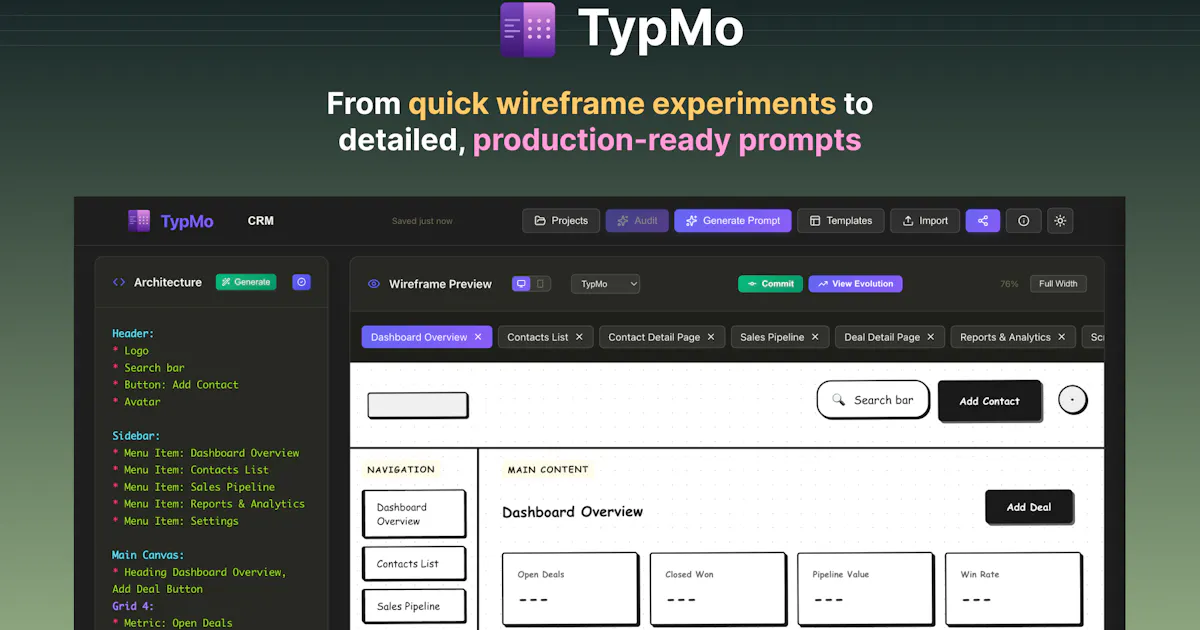Click the Closed Won metric card
This screenshot has width=1200, height=630.
718,590
